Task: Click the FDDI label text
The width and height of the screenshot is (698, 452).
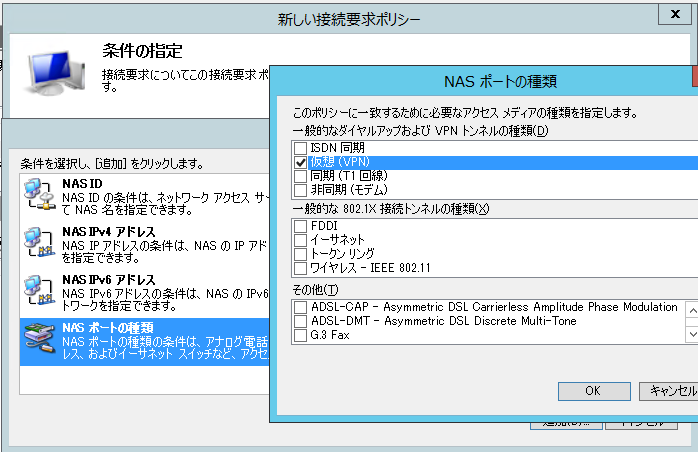Action: click(324, 226)
